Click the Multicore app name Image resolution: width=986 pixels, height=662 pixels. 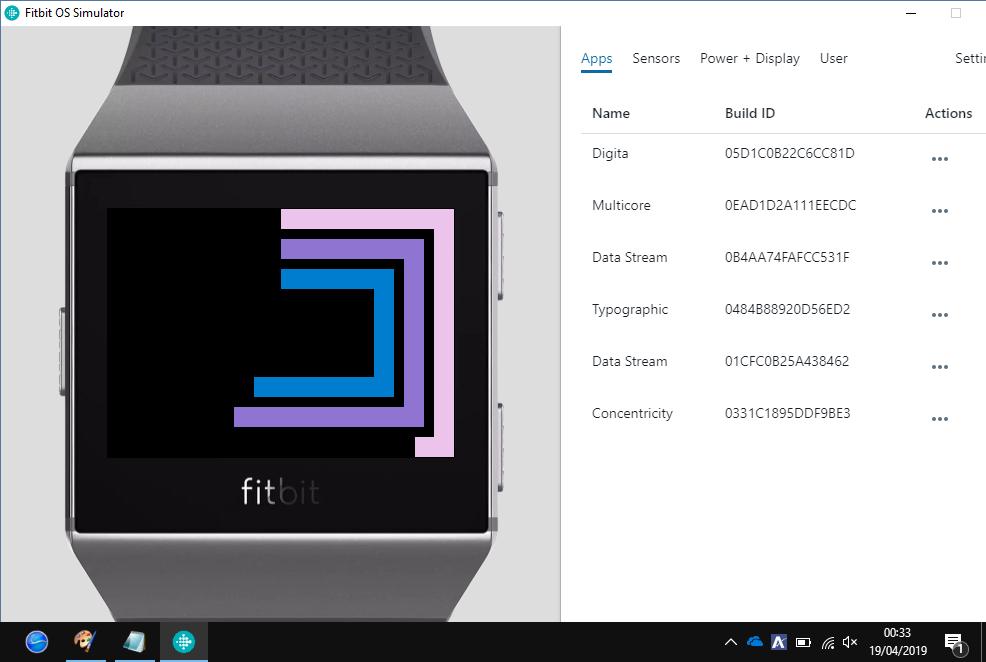621,206
